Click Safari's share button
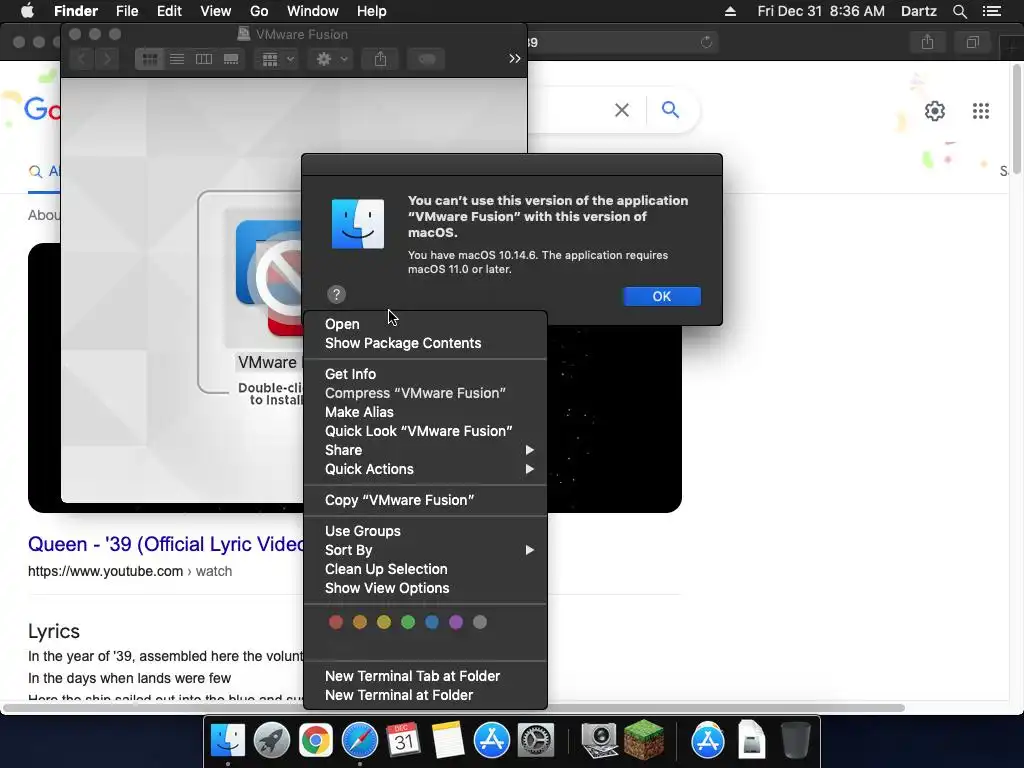Screen dimensions: 1024x768 (x=927, y=42)
